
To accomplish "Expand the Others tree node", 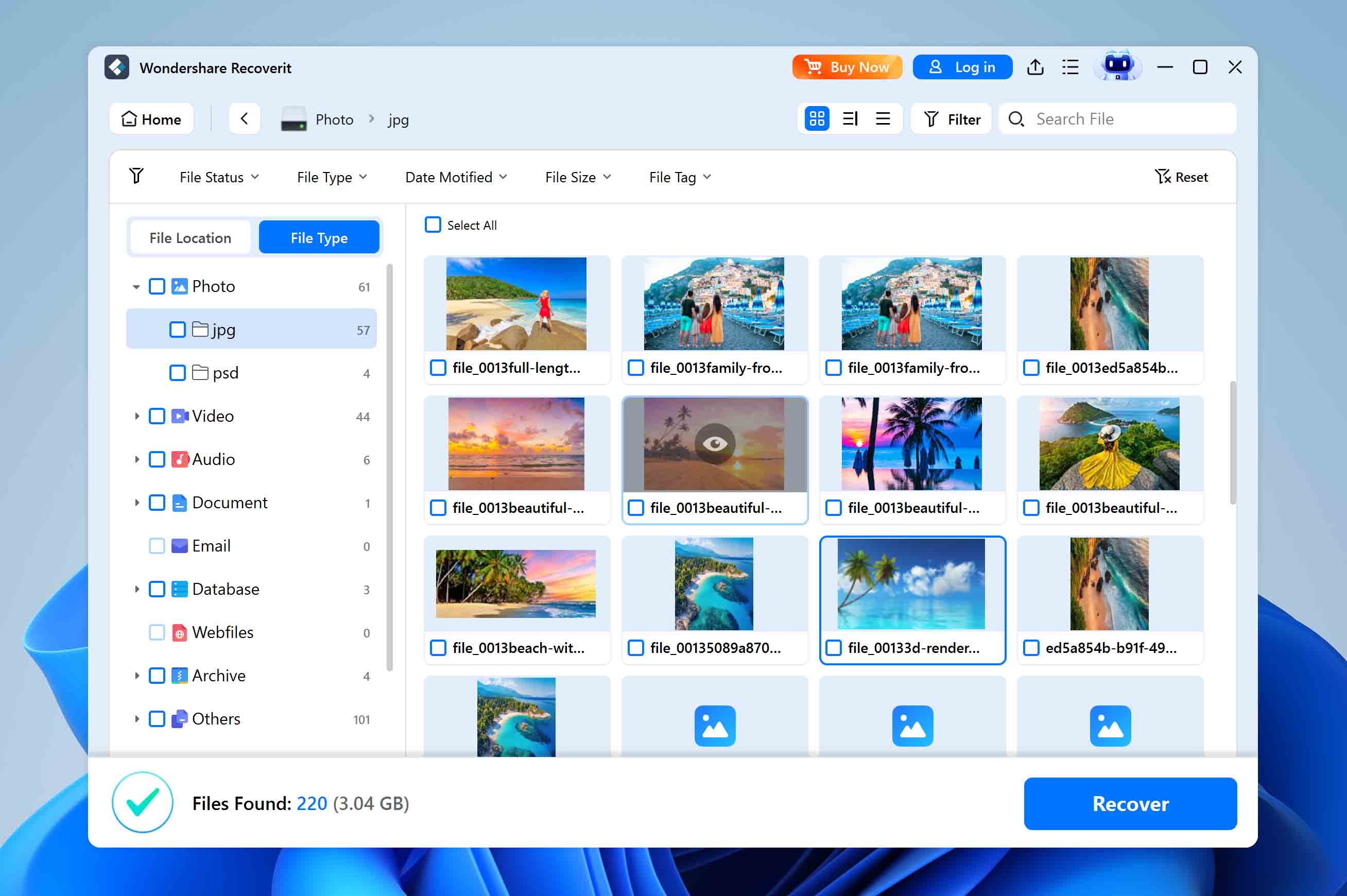I will tap(136, 719).
